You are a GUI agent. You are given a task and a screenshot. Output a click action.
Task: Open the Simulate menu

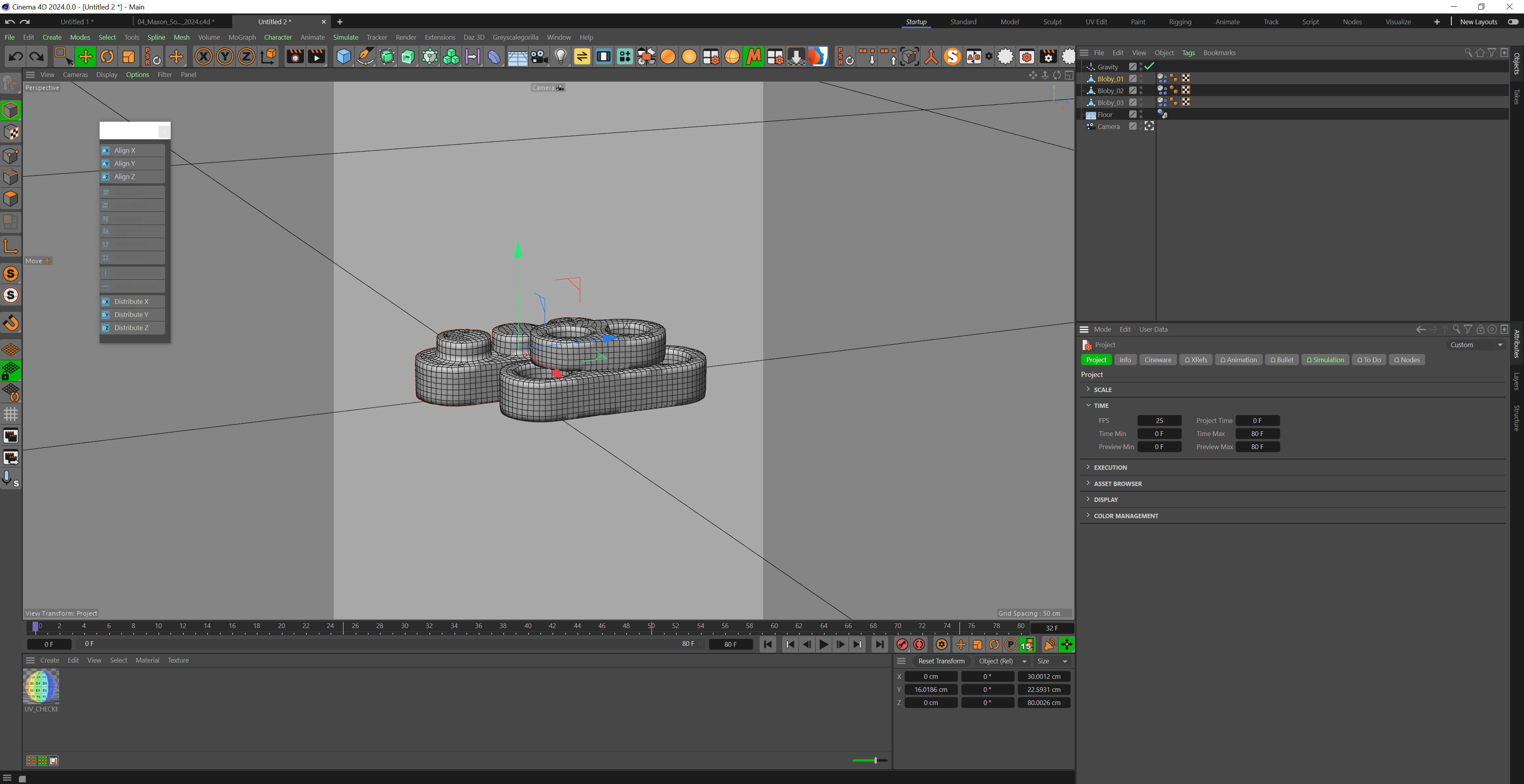tap(346, 37)
